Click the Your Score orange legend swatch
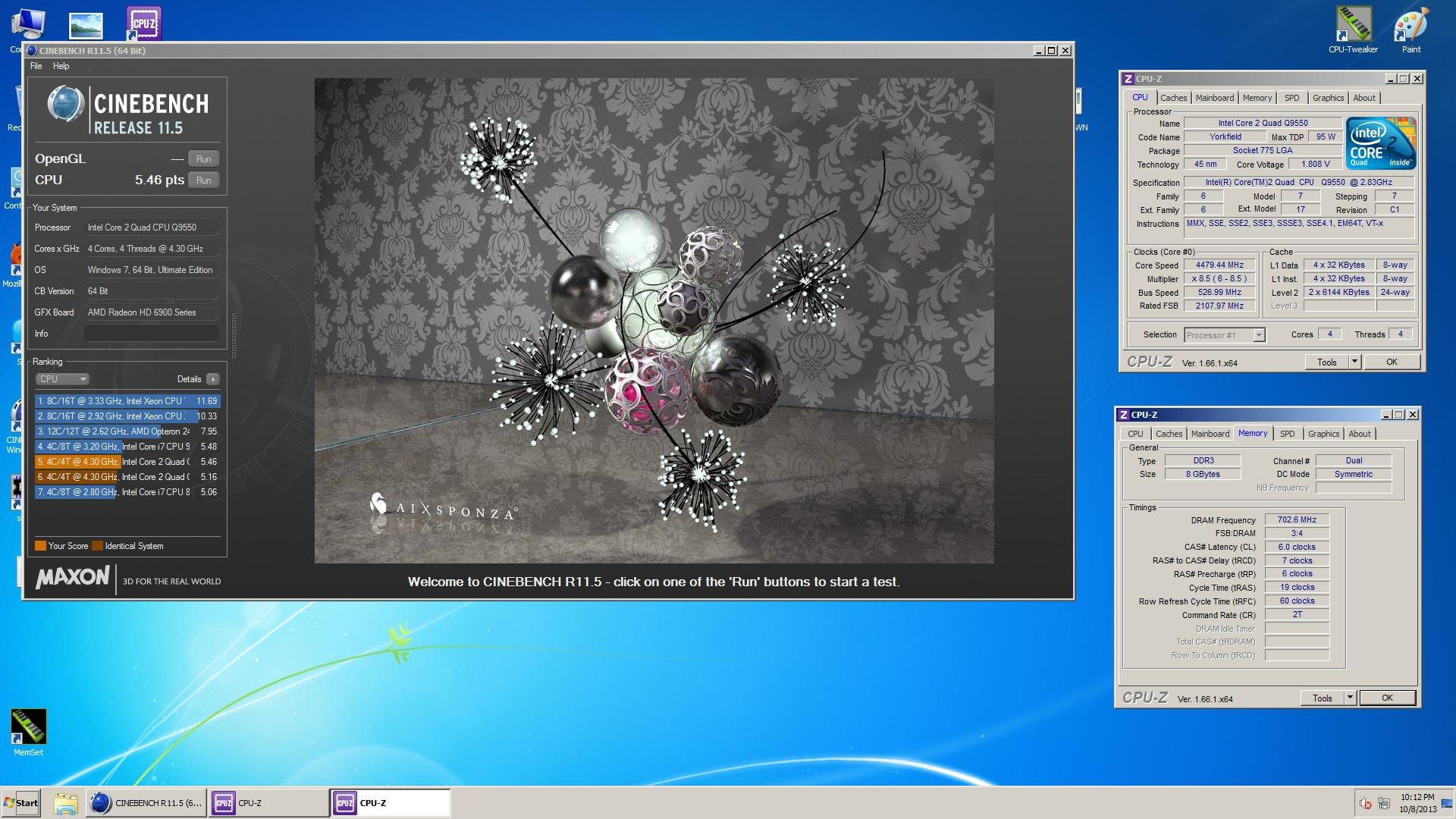The image size is (1456, 819). (40, 546)
